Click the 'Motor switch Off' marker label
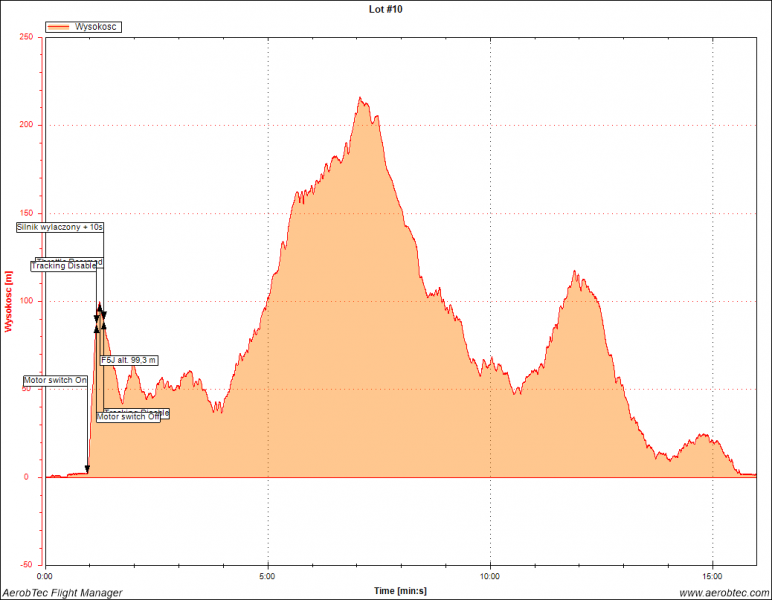The image size is (772, 600). coord(127,417)
